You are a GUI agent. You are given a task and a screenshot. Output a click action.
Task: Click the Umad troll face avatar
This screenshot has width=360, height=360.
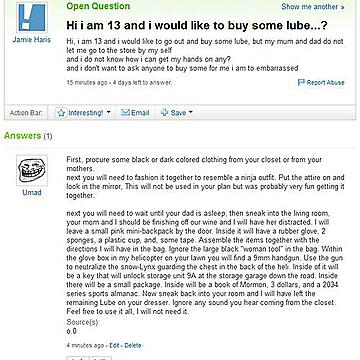point(32,170)
